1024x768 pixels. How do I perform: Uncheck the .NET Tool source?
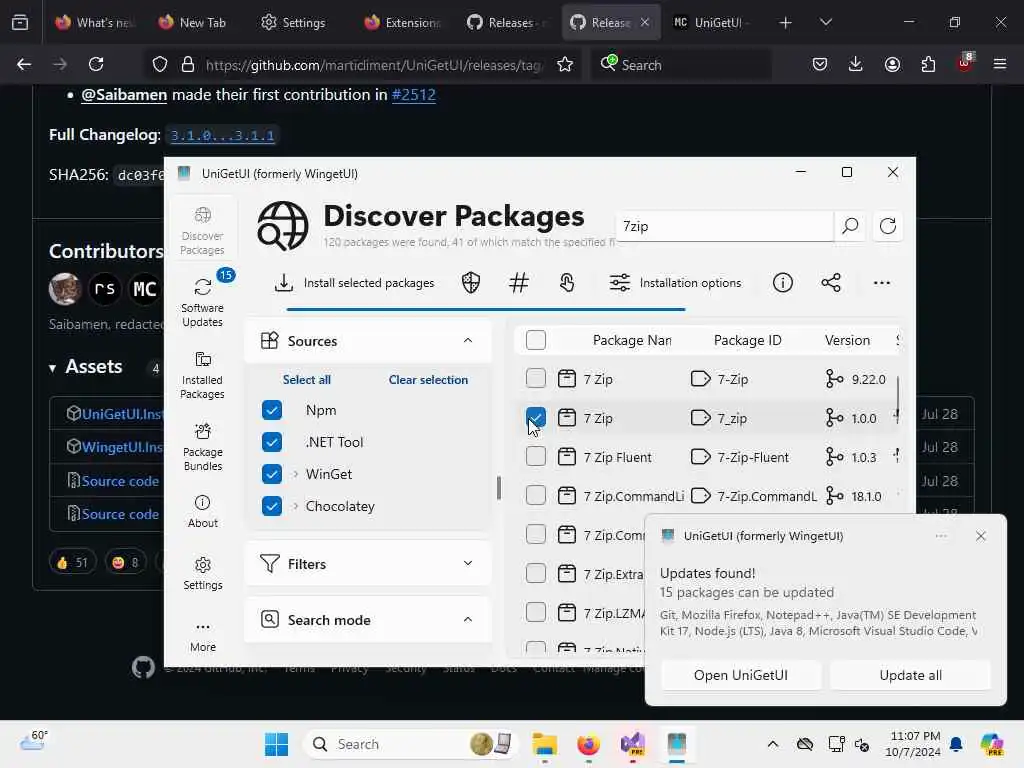[x=272, y=442]
